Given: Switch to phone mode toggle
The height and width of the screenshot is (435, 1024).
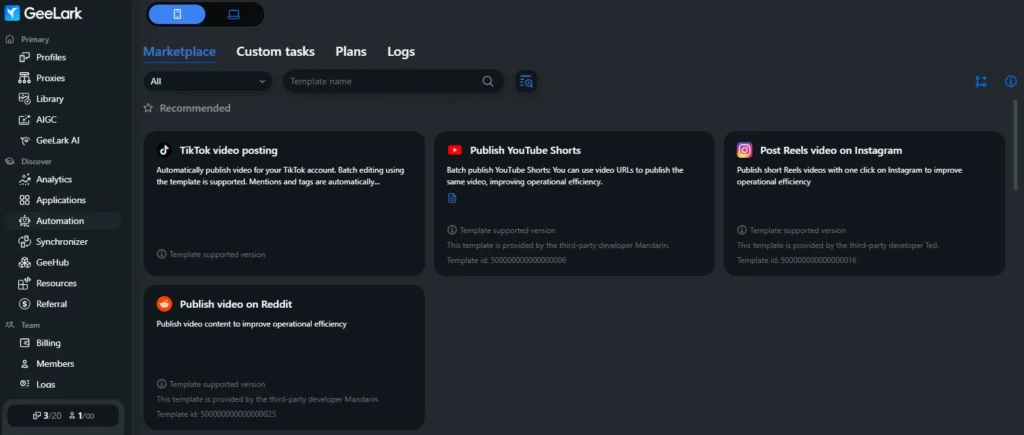Looking at the screenshot, I should [x=177, y=14].
